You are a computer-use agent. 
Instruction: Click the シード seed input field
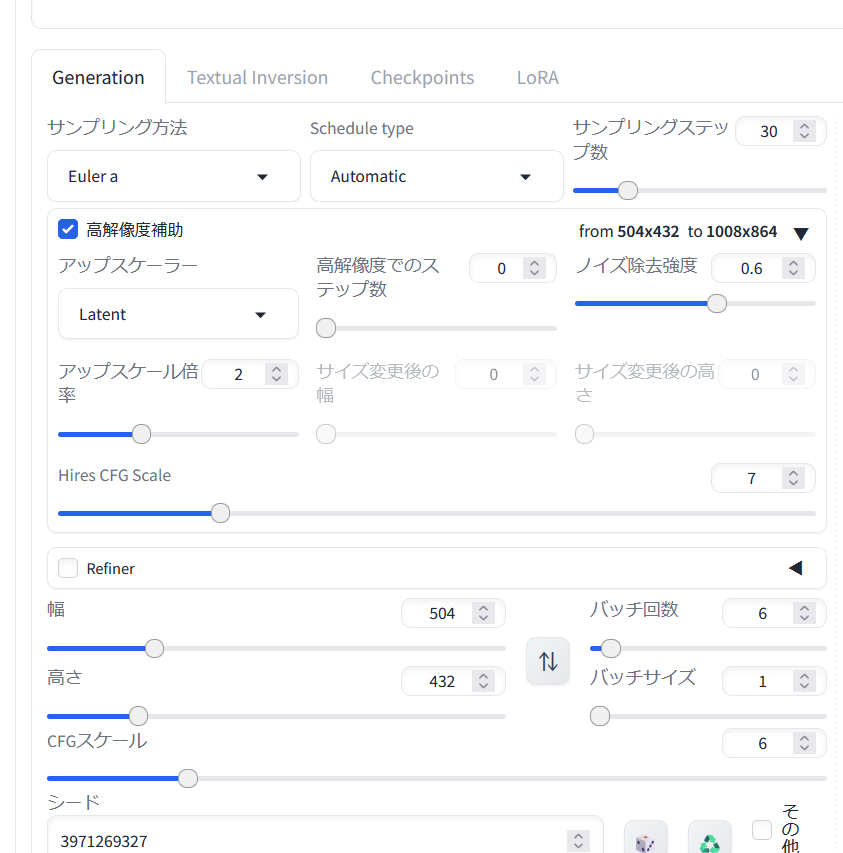pos(310,841)
